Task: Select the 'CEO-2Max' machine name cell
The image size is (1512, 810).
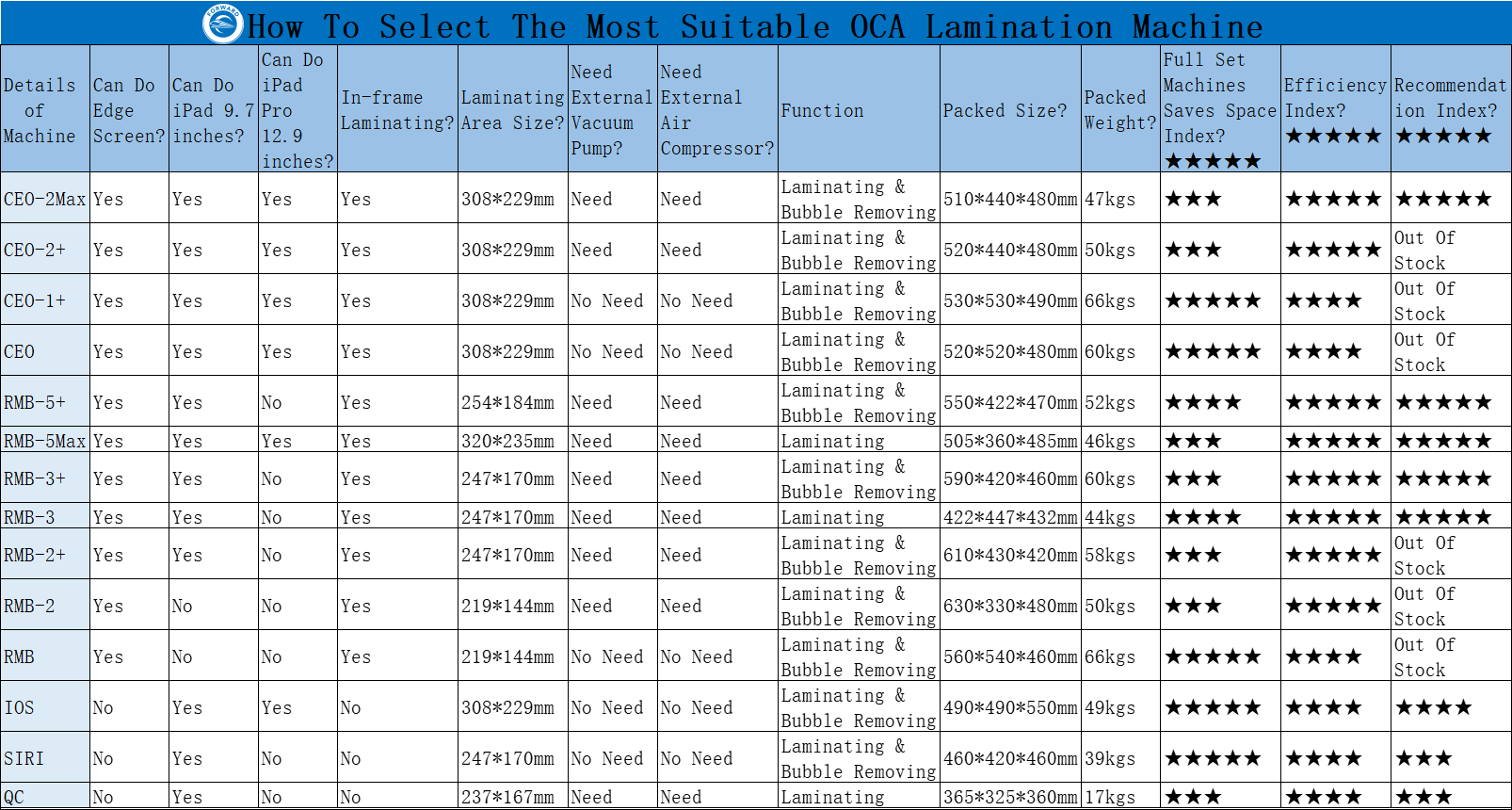Action: click(45, 199)
